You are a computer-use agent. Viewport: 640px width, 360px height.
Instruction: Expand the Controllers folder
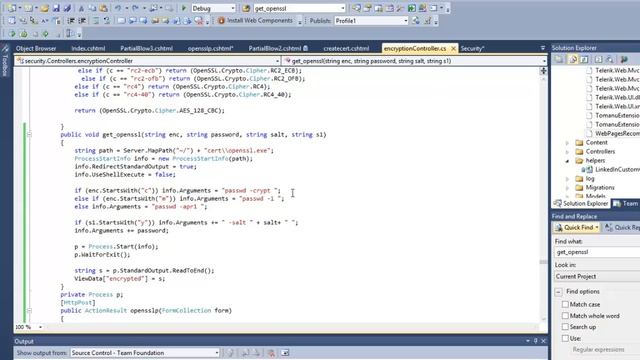pyautogui.click(x=567, y=152)
